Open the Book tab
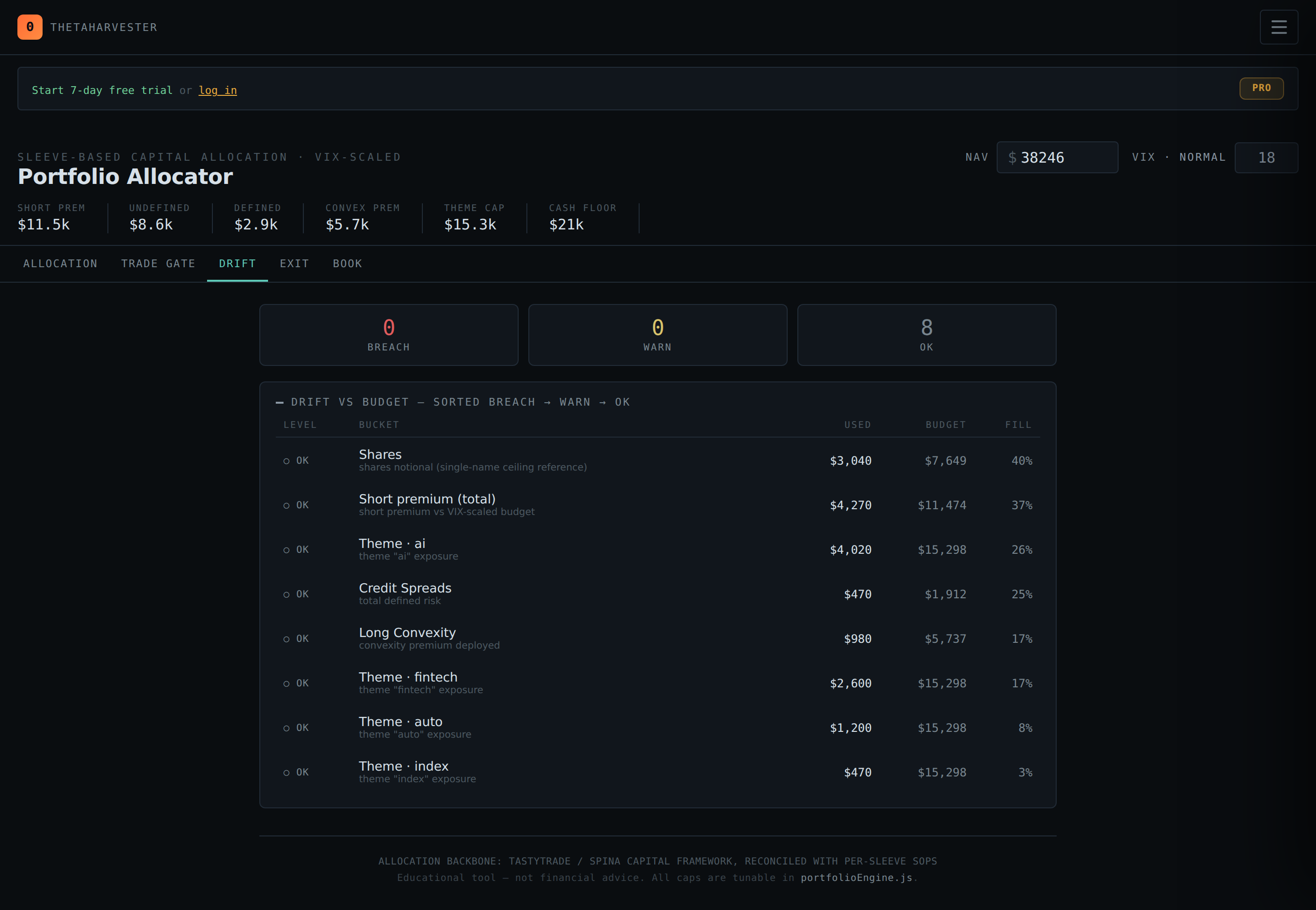Image resolution: width=1316 pixels, height=910 pixels. pyautogui.click(x=347, y=263)
